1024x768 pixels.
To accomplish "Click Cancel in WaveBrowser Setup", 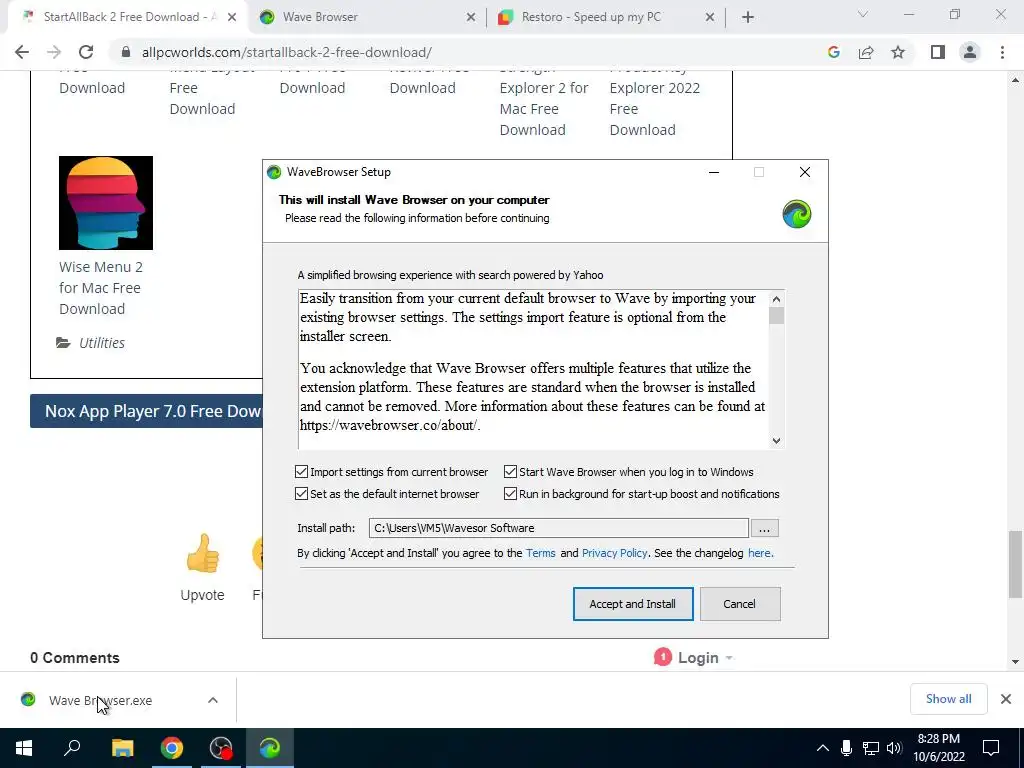I will [740, 604].
